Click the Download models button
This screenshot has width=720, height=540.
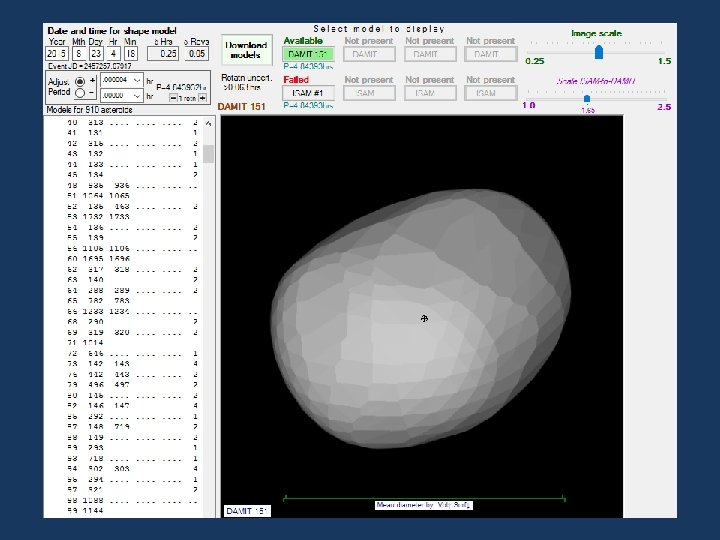[245, 49]
